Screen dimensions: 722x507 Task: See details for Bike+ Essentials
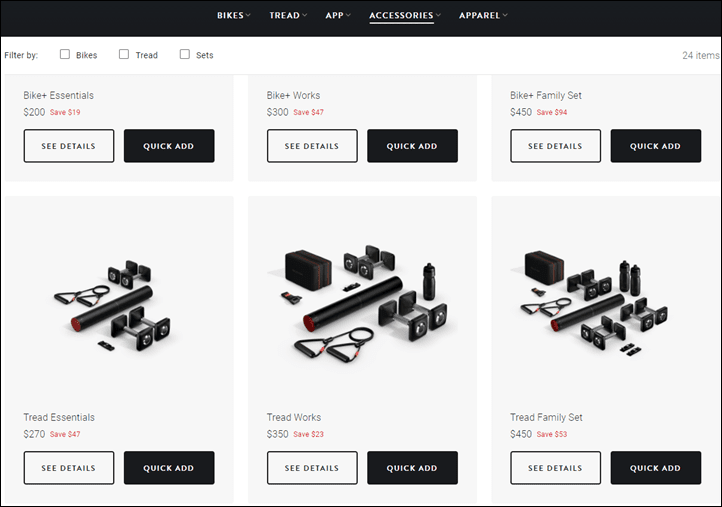(69, 146)
